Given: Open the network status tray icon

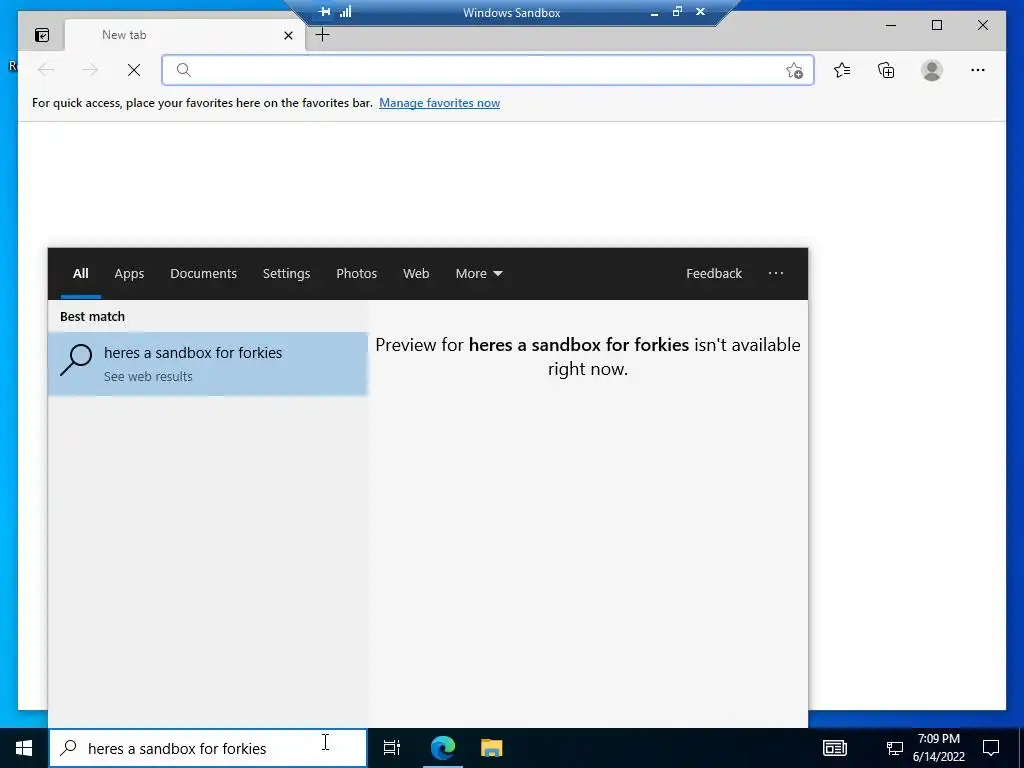Looking at the screenshot, I should click(895, 748).
